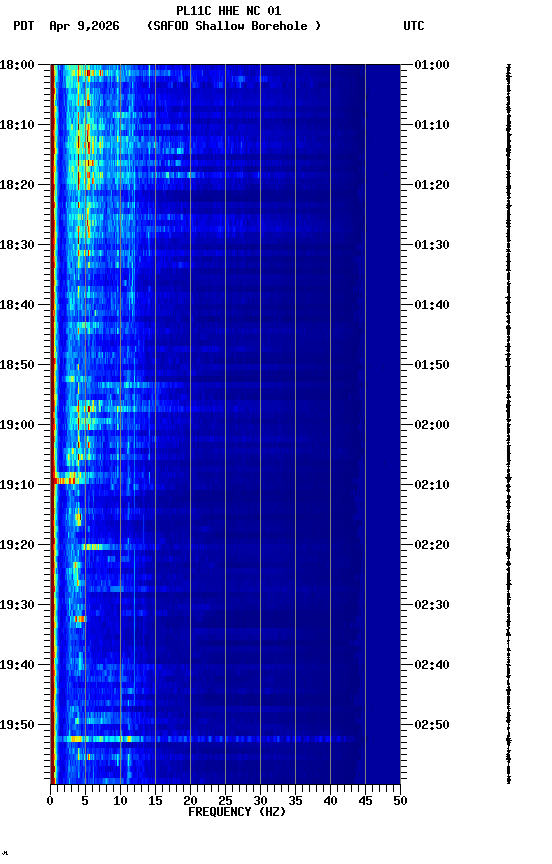The width and height of the screenshot is (552, 864).
Task: Click the '02:50' UTC time label
Action: point(432,725)
